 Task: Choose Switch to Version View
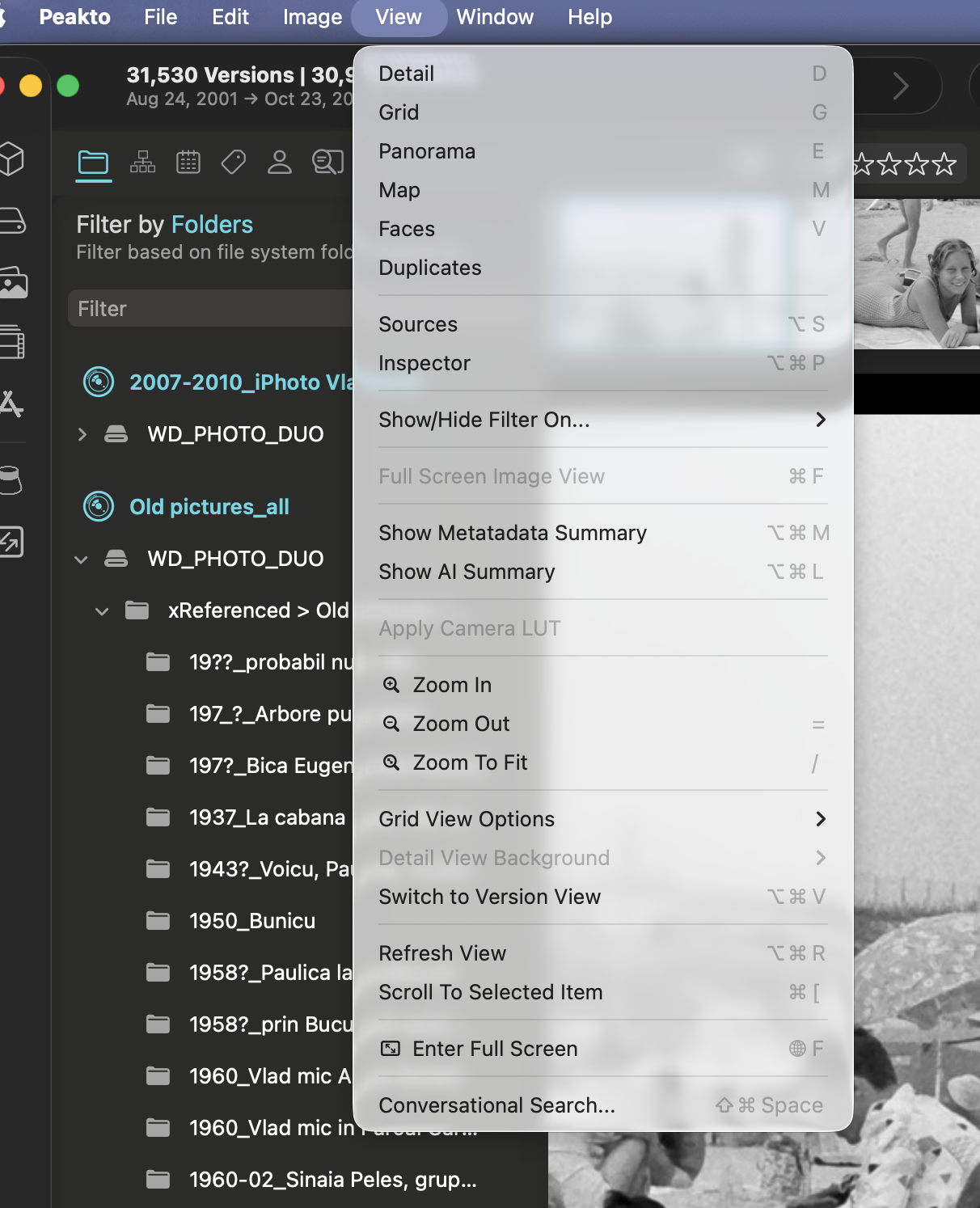click(603, 897)
